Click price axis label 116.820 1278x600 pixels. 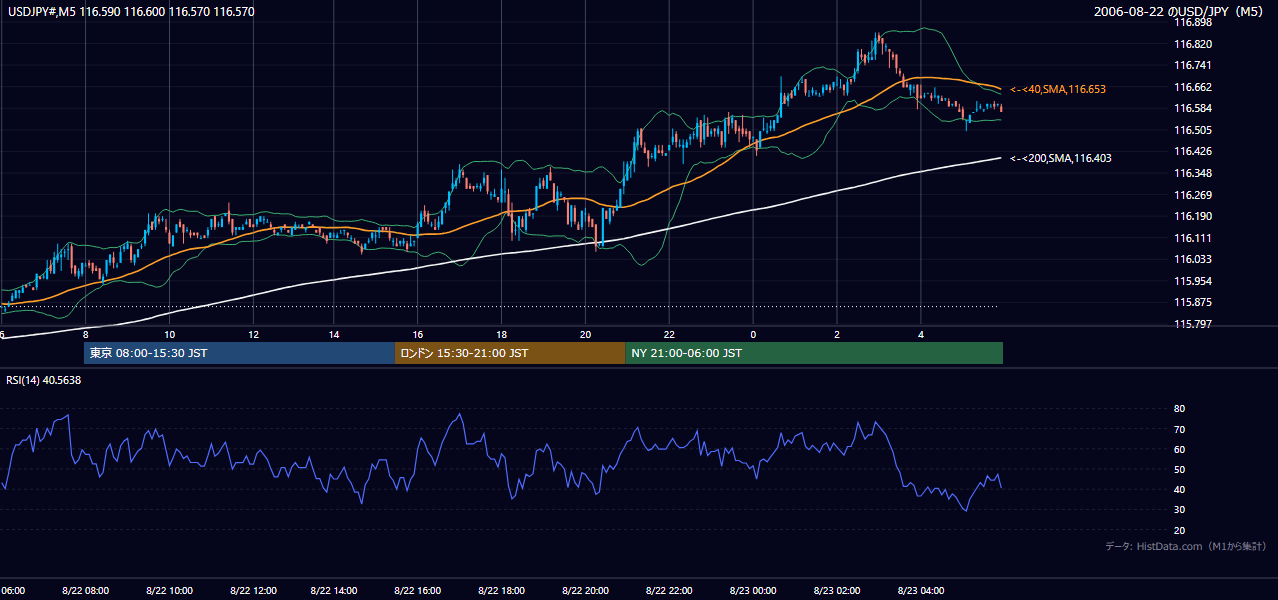point(1193,44)
